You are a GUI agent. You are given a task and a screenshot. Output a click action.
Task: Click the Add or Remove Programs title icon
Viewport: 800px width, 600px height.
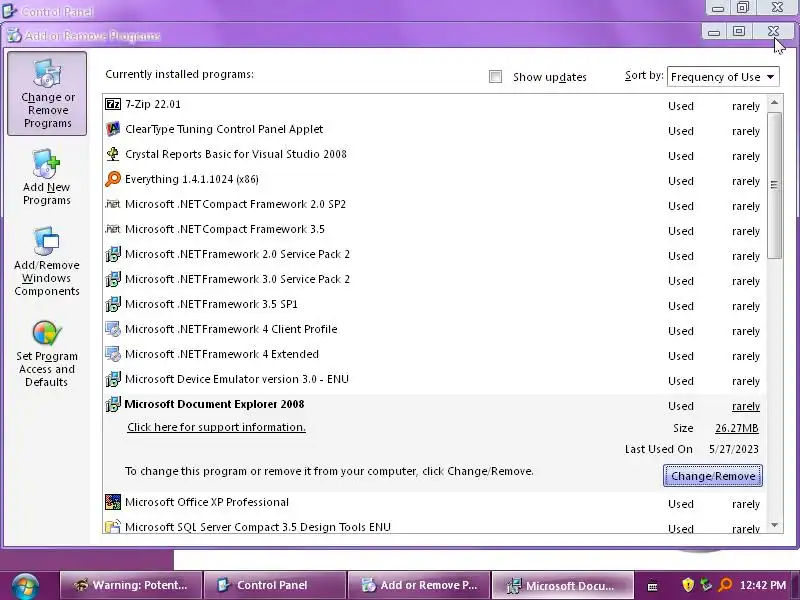14,35
